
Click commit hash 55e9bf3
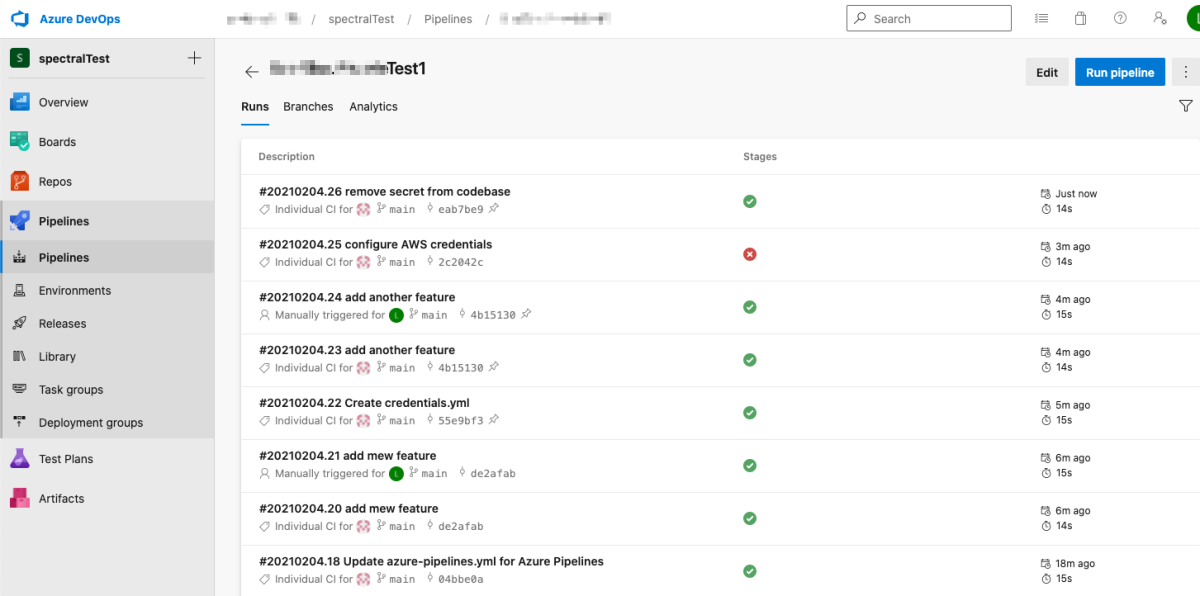[461, 421]
